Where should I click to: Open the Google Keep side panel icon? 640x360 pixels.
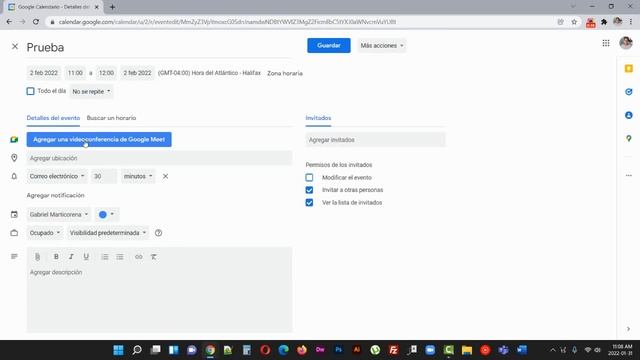[629, 69]
